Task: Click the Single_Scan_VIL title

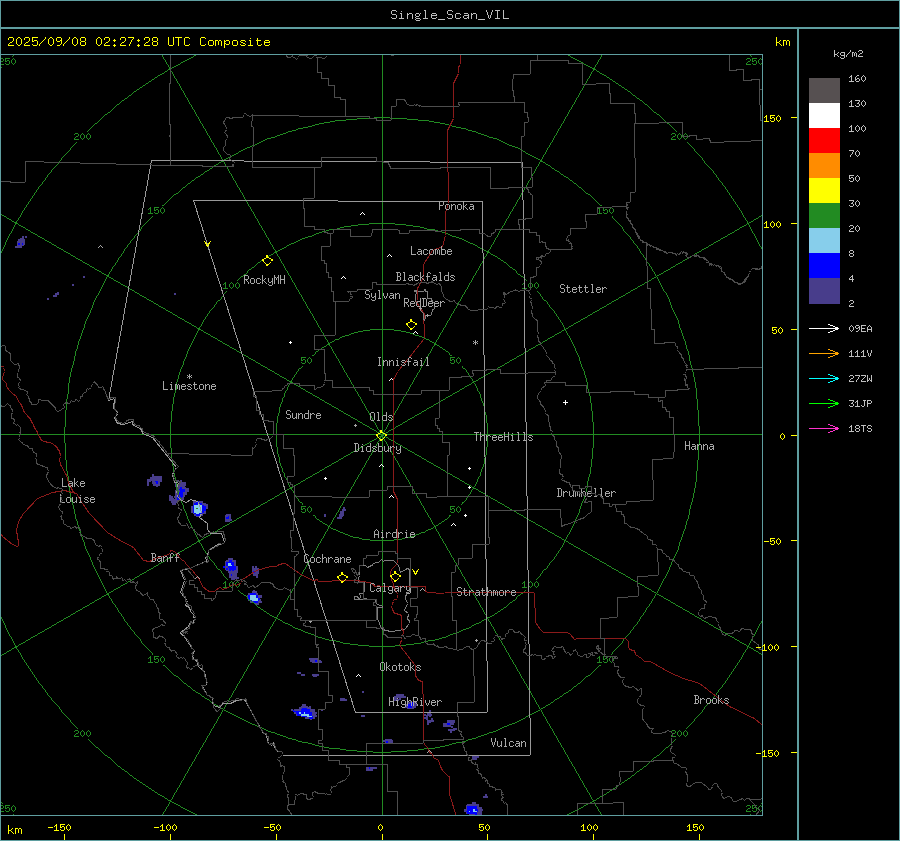Action: pos(449,15)
